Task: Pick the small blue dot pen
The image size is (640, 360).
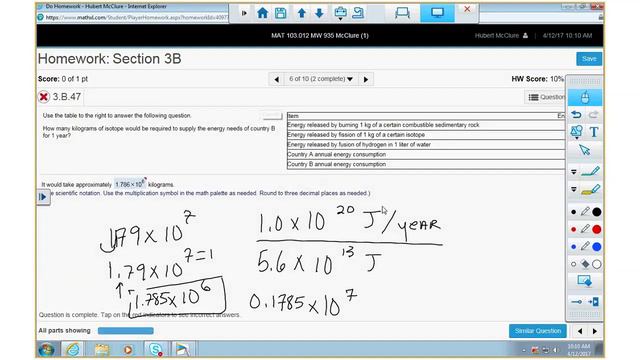Action: click(573, 247)
